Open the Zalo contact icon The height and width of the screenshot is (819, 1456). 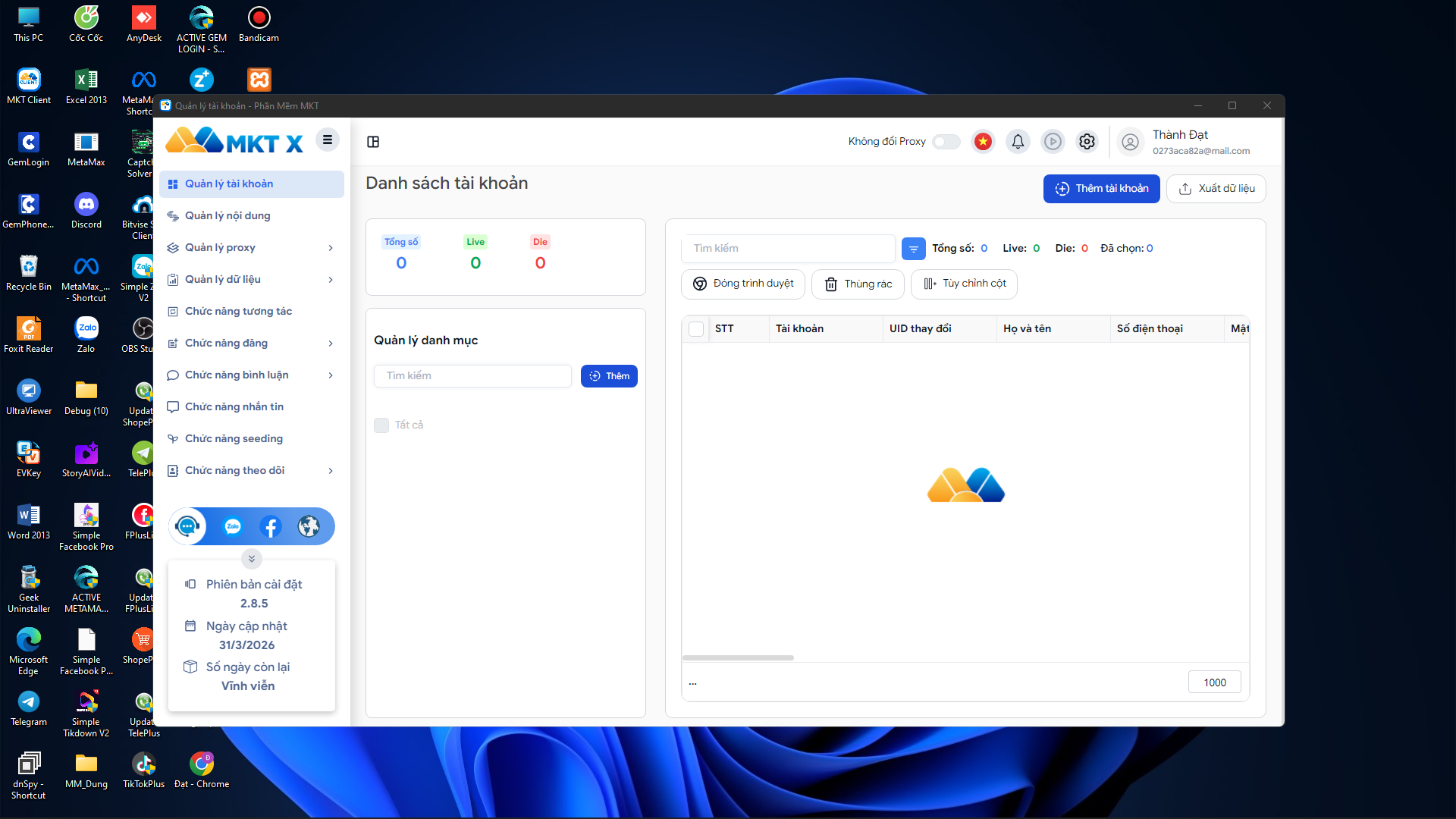click(x=233, y=526)
